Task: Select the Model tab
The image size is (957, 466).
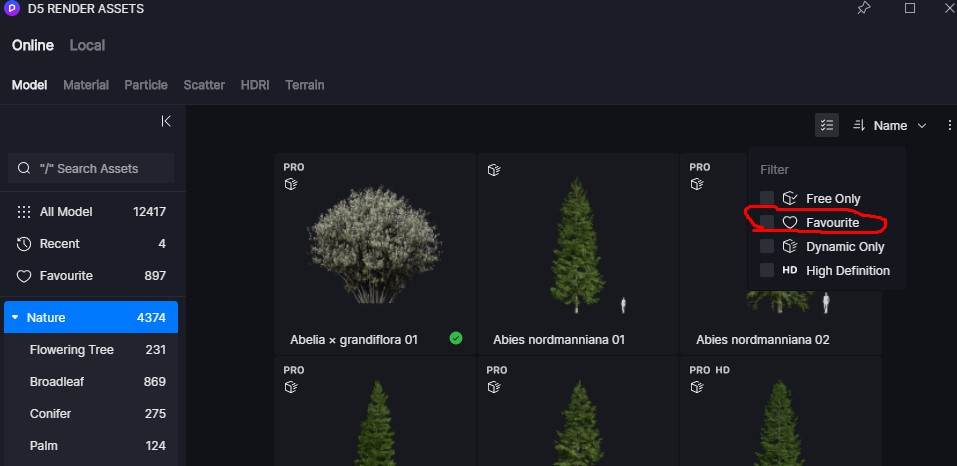Action: coord(29,85)
